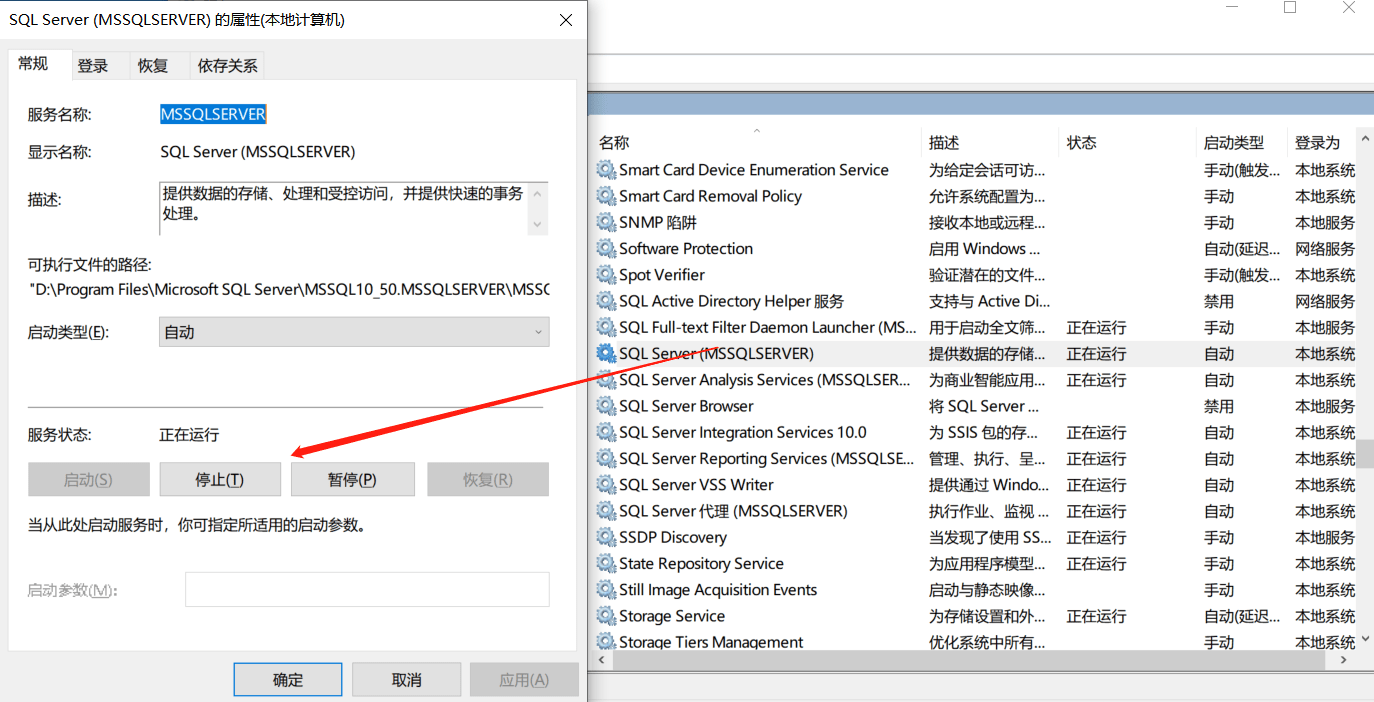Click the SSDP Discovery service name
The height and width of the screenshot is (702, 1374).
point(673,537)
